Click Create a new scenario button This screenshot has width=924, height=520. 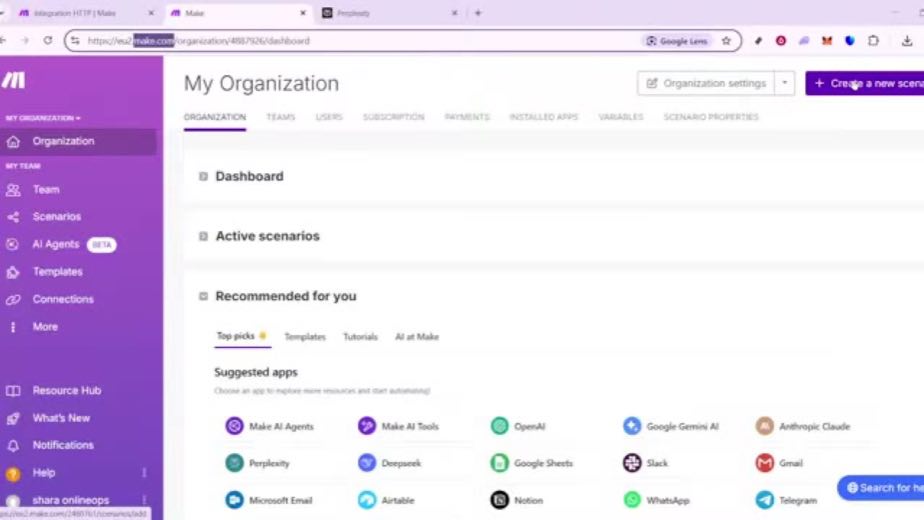coord(864,83)
